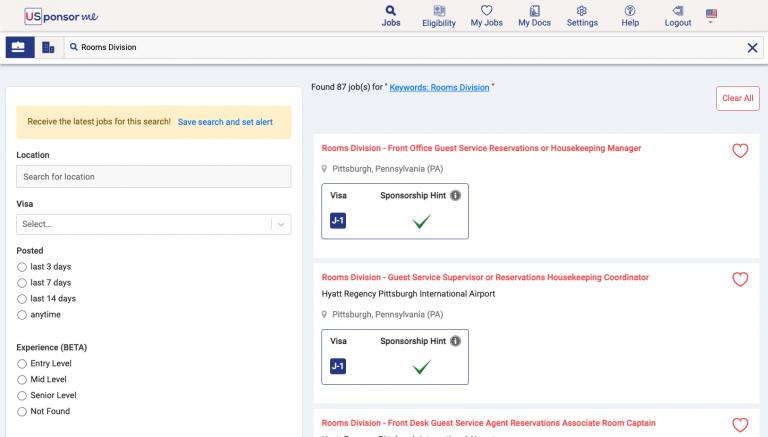This screenshot has width=768, height=437.
Task: Open Sponsorship Hint info on second job card
Action: (x=455, y=341)
